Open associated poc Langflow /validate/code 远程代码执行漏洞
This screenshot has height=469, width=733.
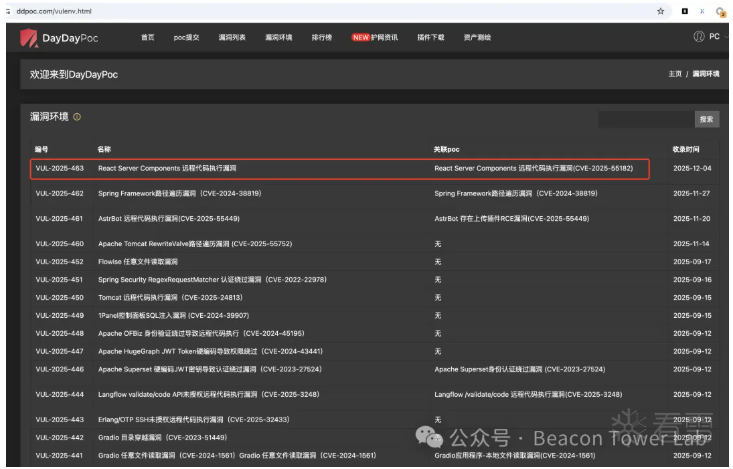(x=528, y=395)
